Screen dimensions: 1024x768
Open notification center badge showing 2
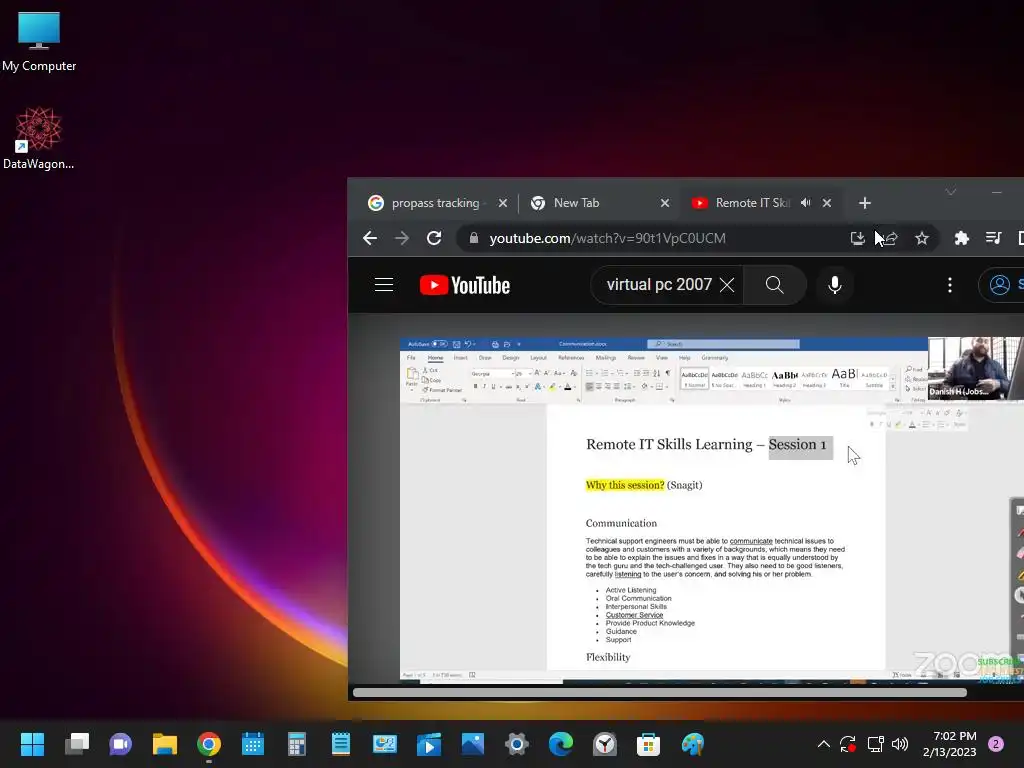tap(997, 744)
